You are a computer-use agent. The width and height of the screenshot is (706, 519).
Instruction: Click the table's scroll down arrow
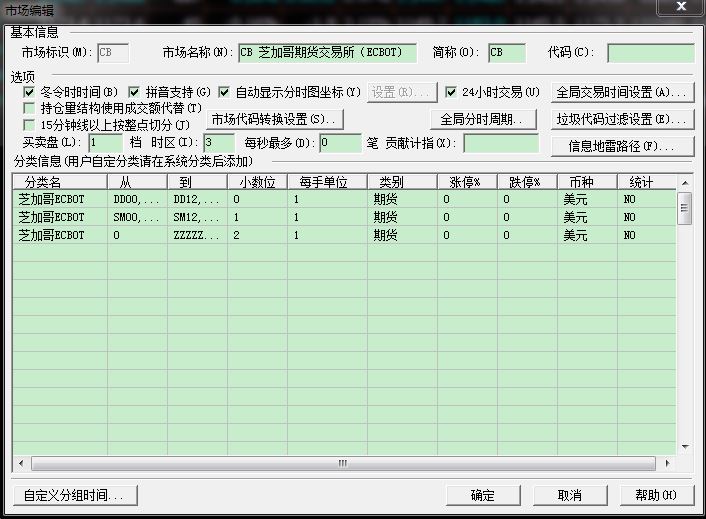click(685, 447)
